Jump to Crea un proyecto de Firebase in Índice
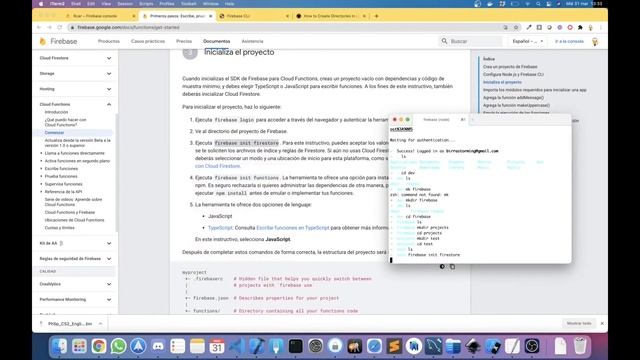 point(510,67)
